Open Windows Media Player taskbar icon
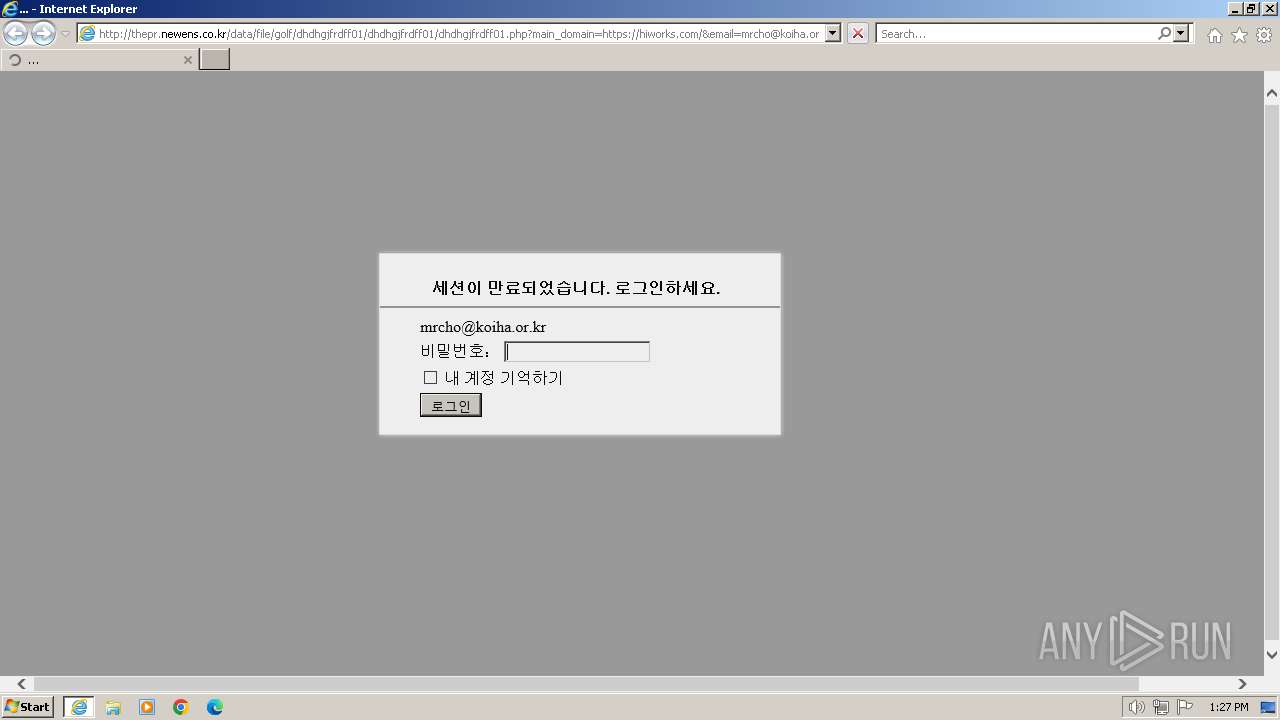The image size is (1280, 720). click(147, 707)
